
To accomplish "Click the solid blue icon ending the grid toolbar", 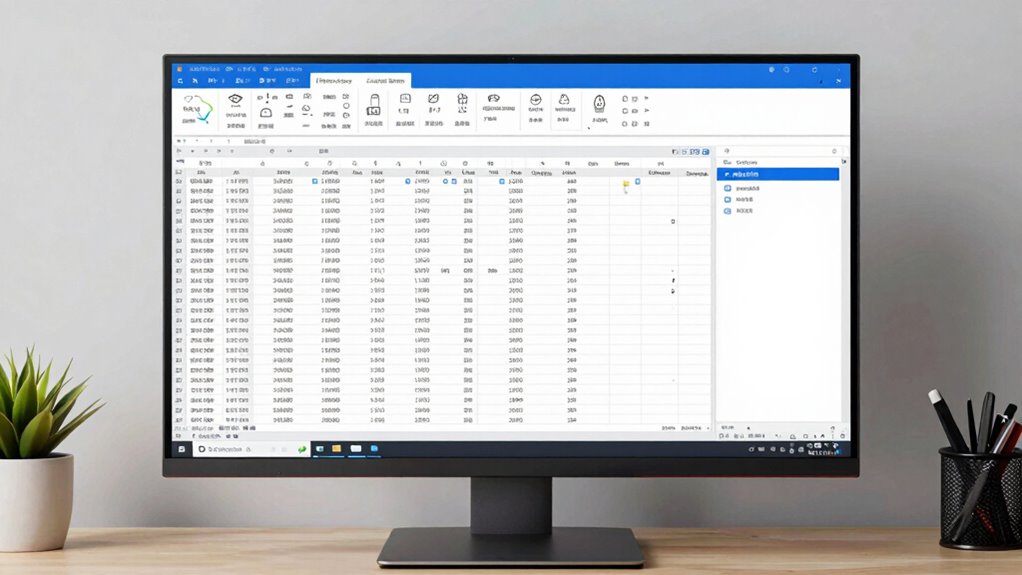I will coord(706,152).
